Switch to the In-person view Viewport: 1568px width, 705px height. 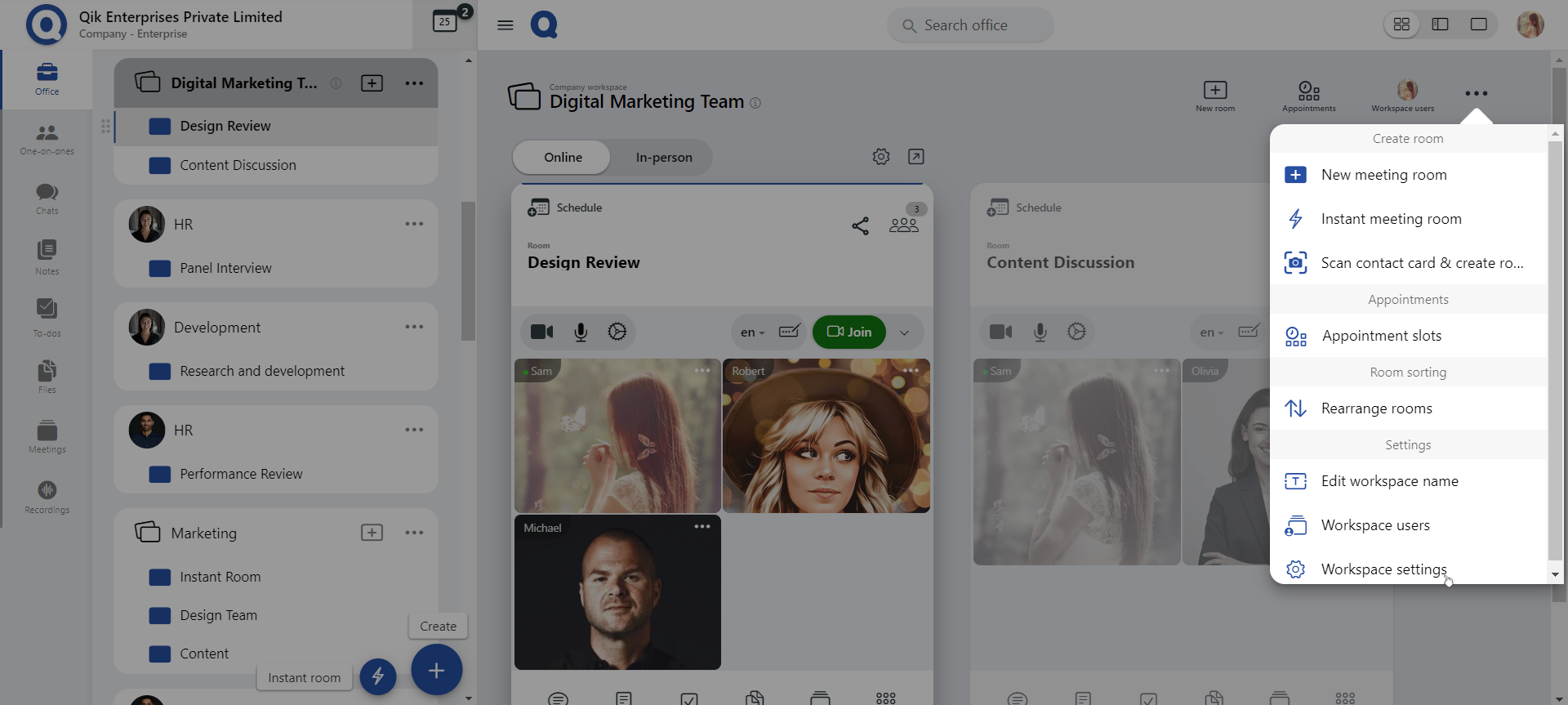663,158
